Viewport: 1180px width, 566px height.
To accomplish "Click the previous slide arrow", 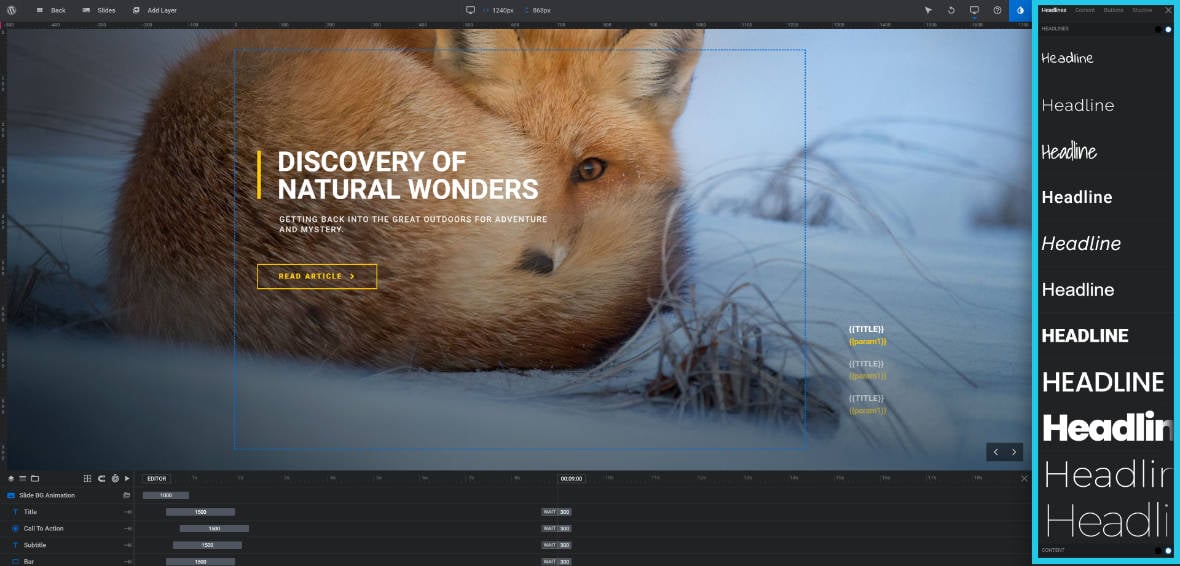I will [x=996, y=452].
